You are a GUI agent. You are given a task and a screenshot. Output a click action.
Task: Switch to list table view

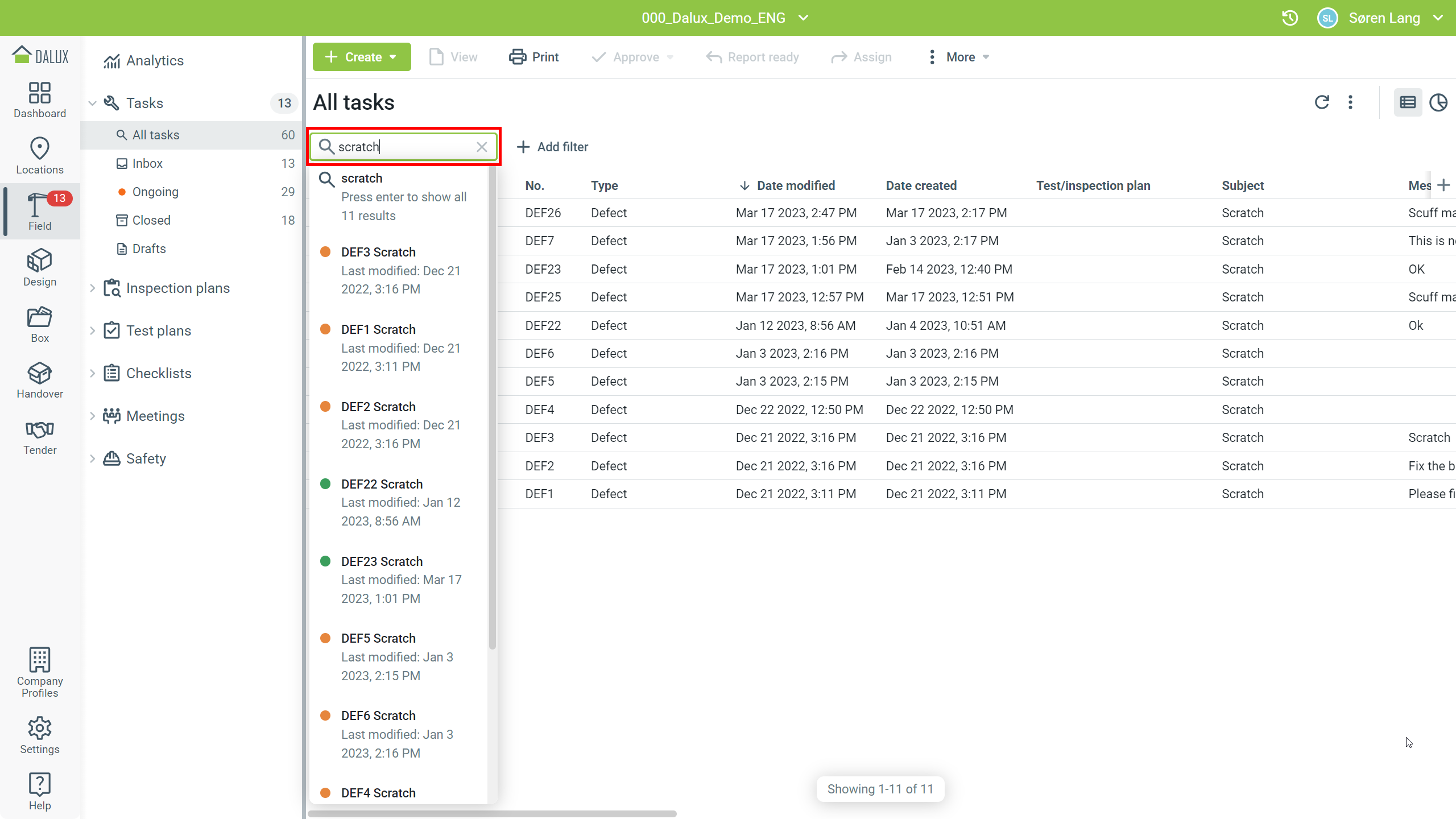(x=1408, y=102)
